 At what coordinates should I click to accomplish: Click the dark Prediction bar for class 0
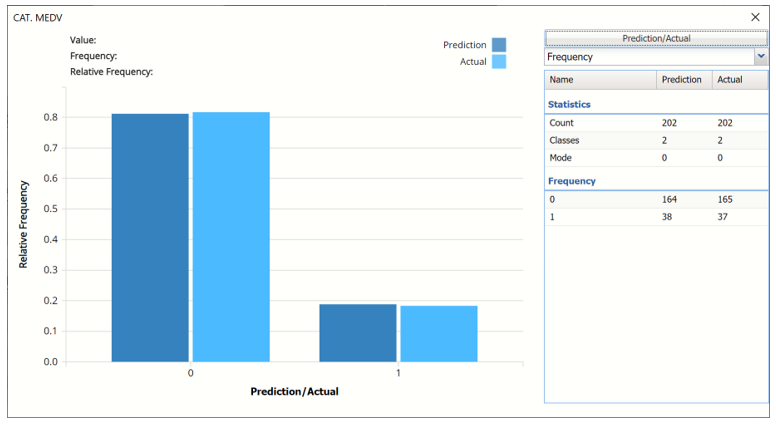[x=150, y=238]
